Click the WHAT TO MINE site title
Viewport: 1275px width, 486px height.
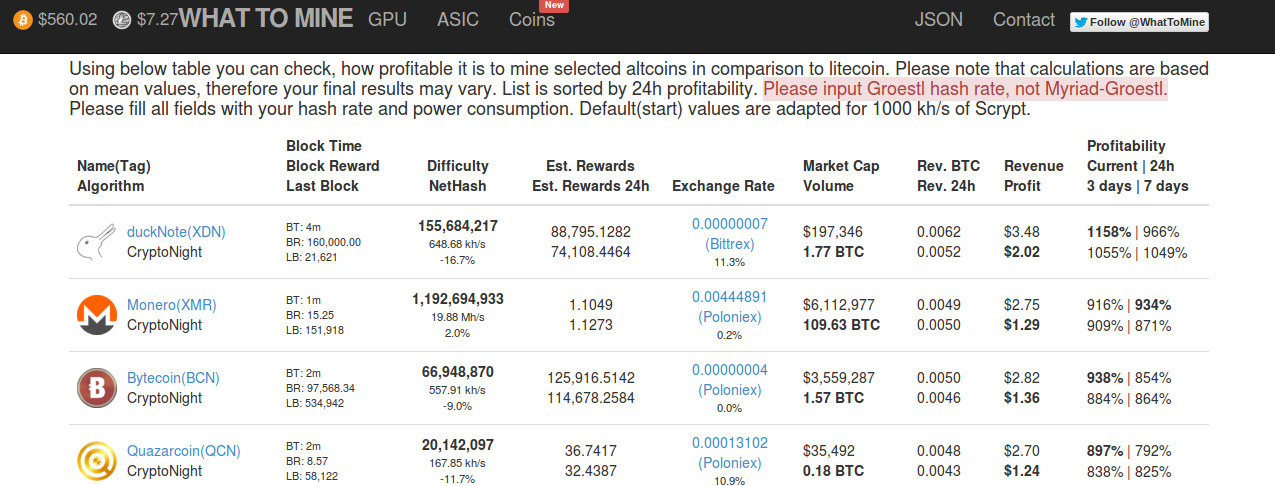[266, 19]
